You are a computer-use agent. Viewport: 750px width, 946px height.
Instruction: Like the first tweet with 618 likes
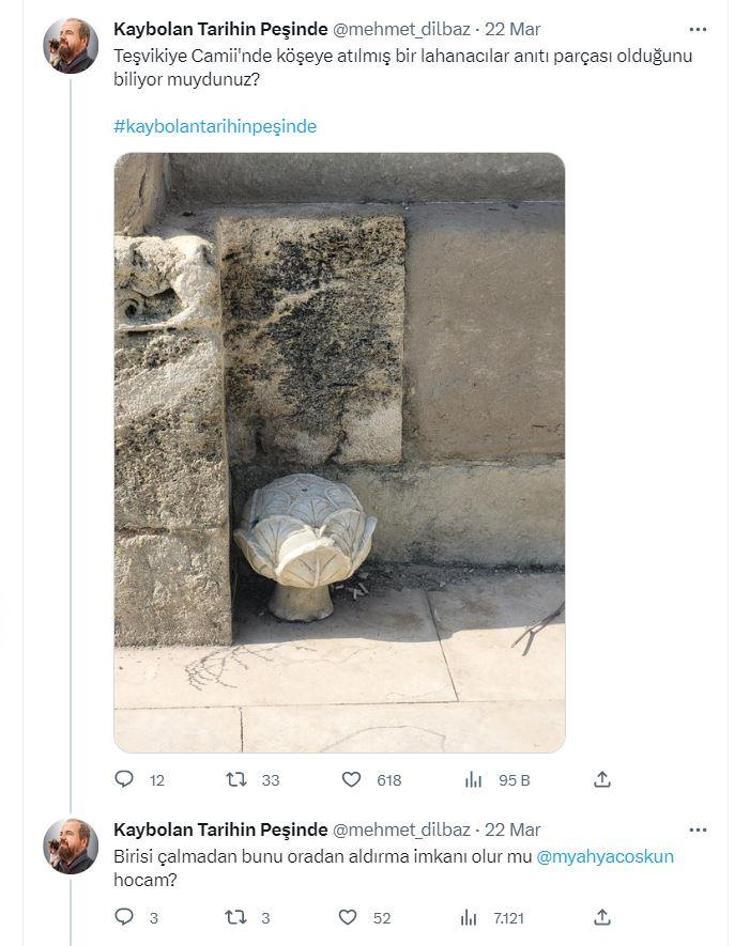point(351,780)
